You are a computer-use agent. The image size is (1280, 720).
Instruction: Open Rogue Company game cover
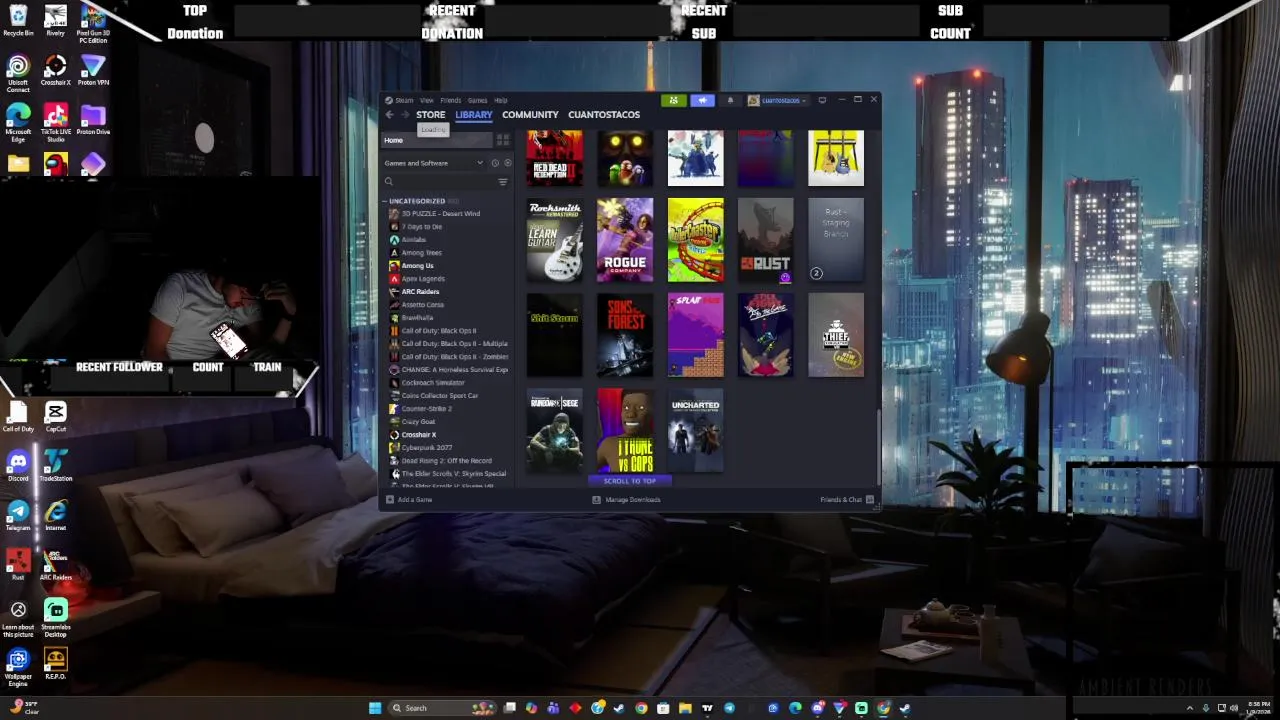tap(625, 240)
